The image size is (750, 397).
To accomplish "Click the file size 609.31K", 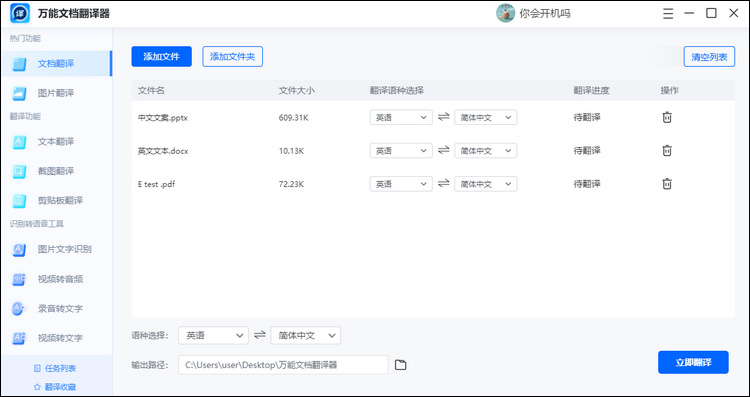I will pyautogui.click(x=294, y=117).
